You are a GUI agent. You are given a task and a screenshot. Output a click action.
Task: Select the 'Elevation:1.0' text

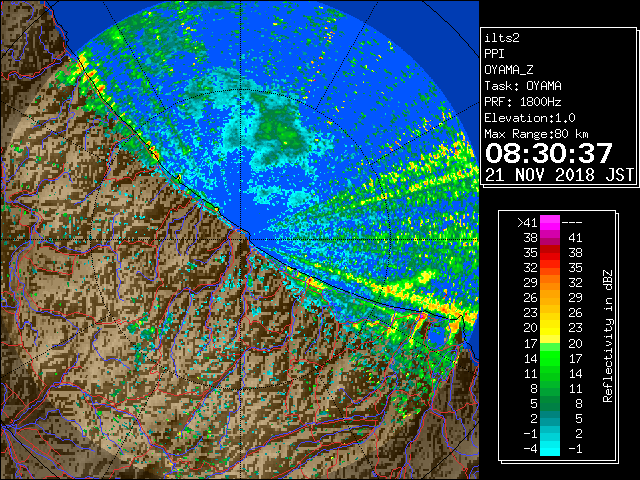[x=530, y=118]
